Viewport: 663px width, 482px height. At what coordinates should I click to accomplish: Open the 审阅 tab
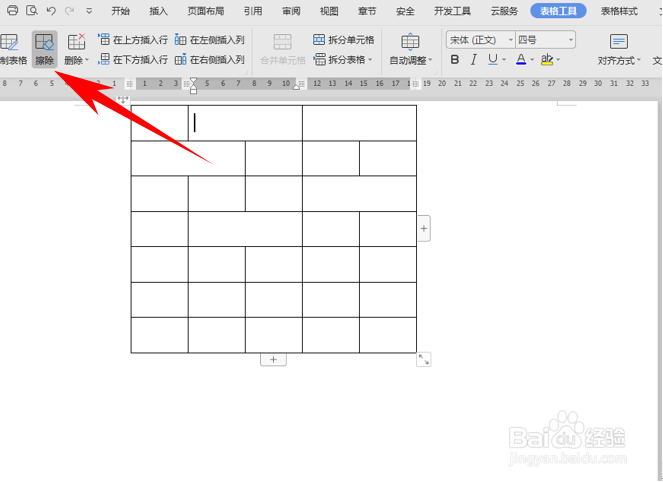click(291, 11)
